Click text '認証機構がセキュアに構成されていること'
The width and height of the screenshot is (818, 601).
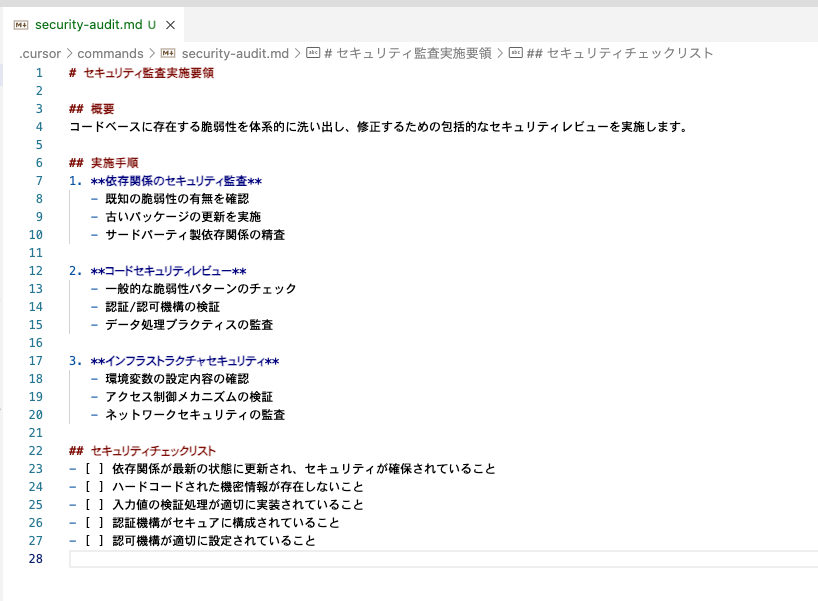click(x=226, y=523)
